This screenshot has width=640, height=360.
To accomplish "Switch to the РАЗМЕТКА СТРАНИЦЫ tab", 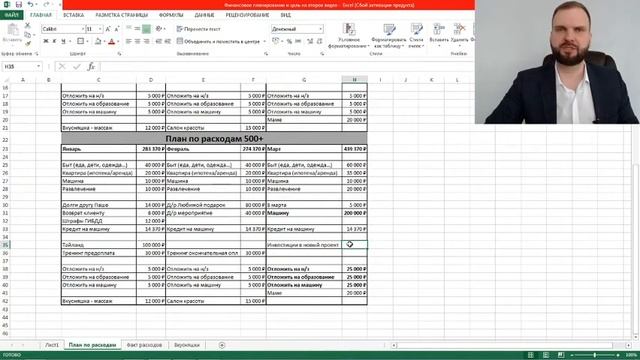I will 122,15.
